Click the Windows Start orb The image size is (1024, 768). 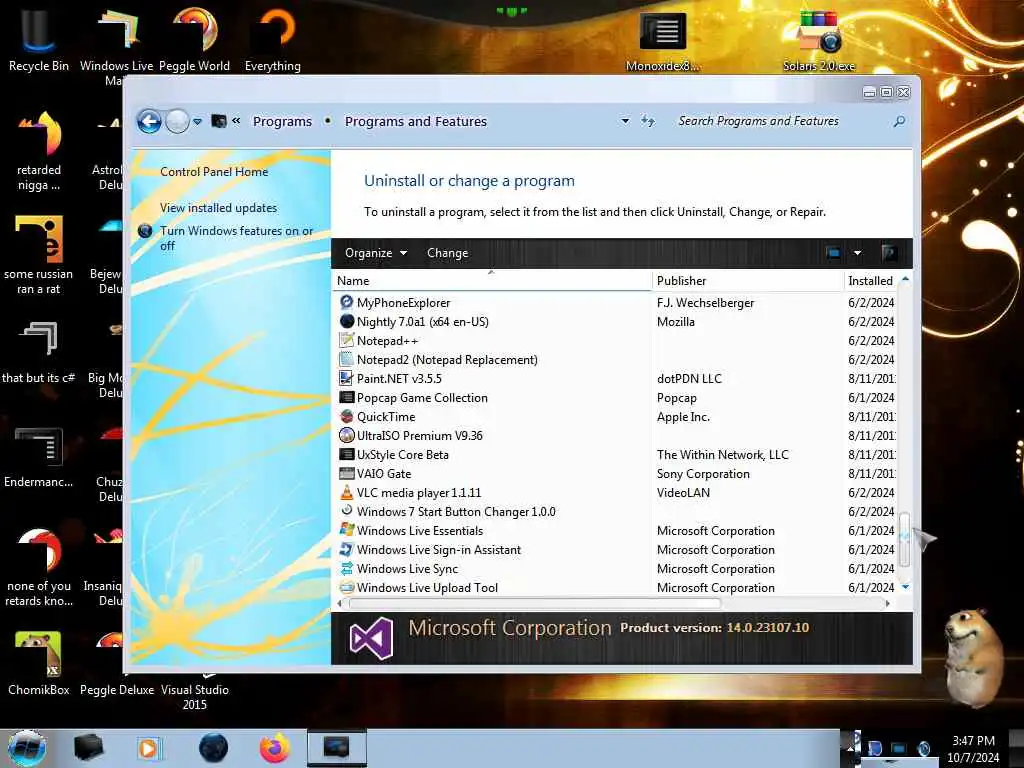pos(27,748)
